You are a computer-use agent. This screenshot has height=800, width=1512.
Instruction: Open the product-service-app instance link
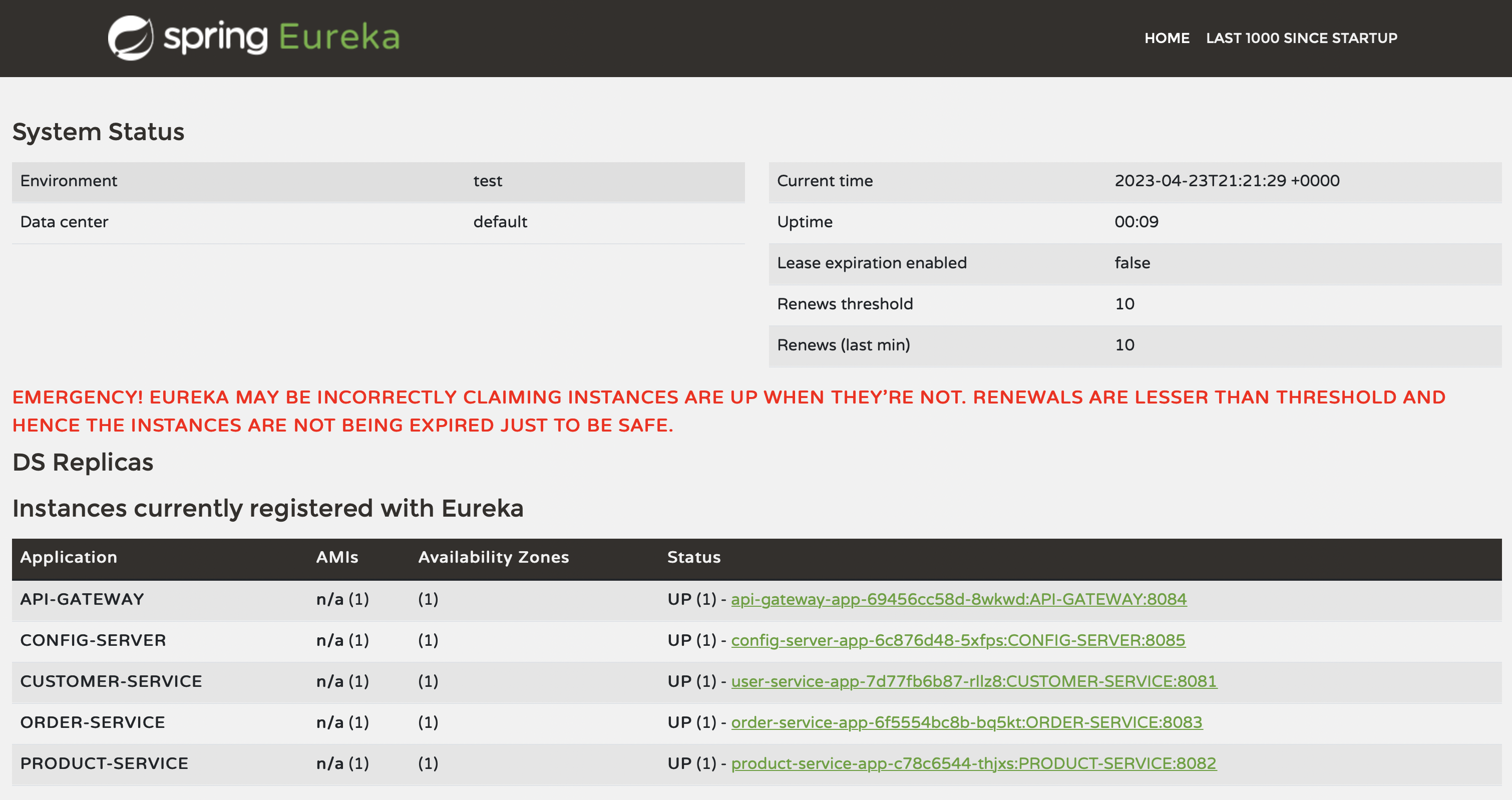[x=974, y=763]
